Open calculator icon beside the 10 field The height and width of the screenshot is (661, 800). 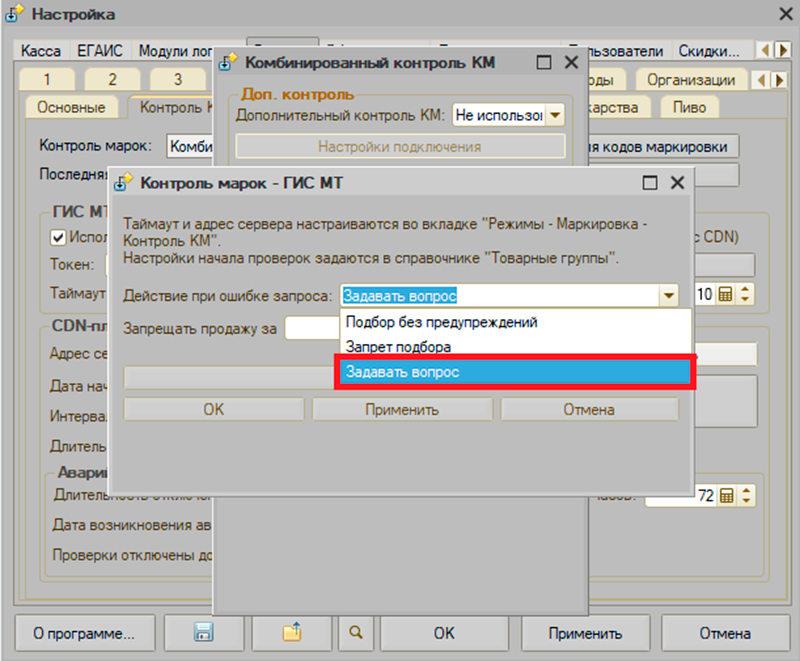coord(726,294)
